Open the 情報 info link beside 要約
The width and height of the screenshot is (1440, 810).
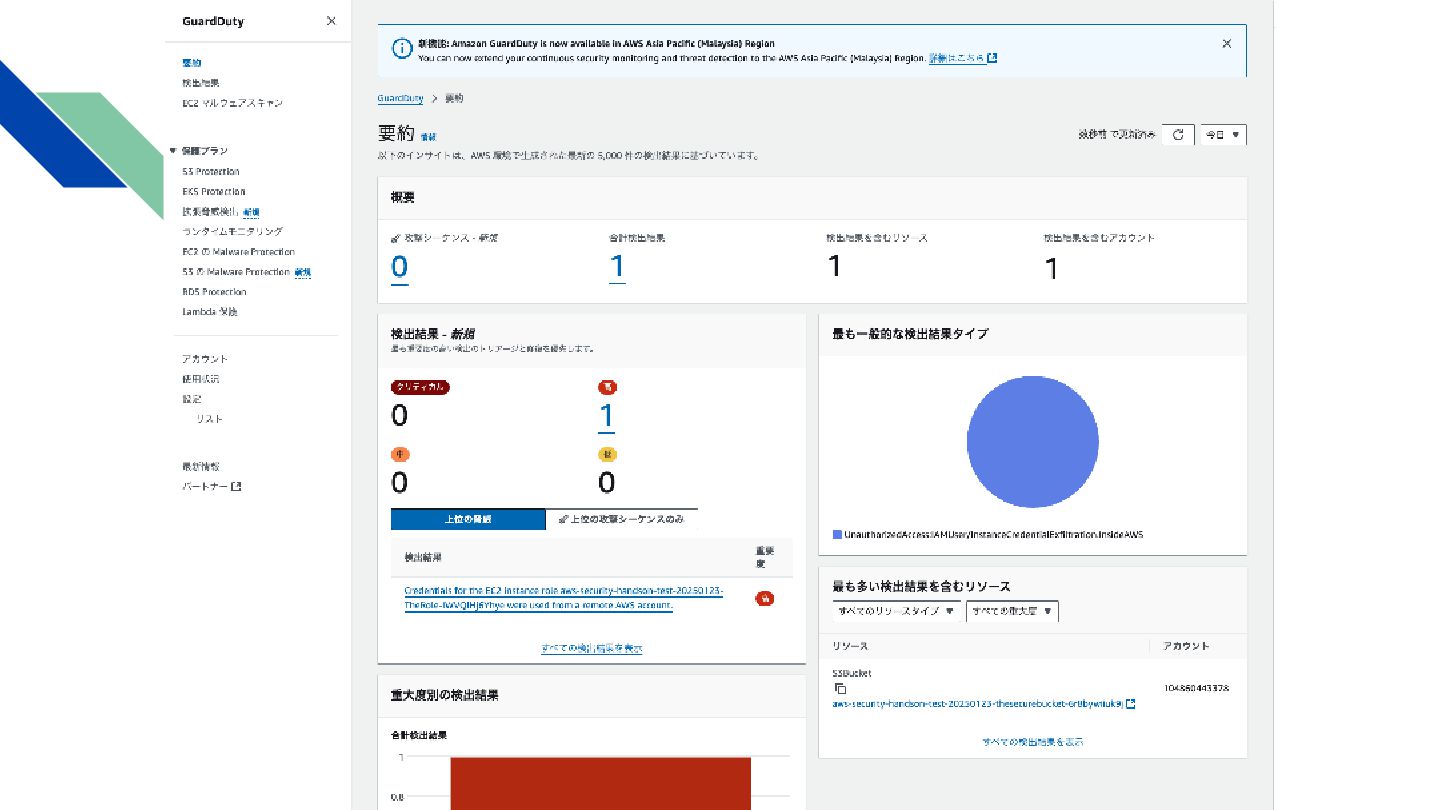(x=428, y=136)
